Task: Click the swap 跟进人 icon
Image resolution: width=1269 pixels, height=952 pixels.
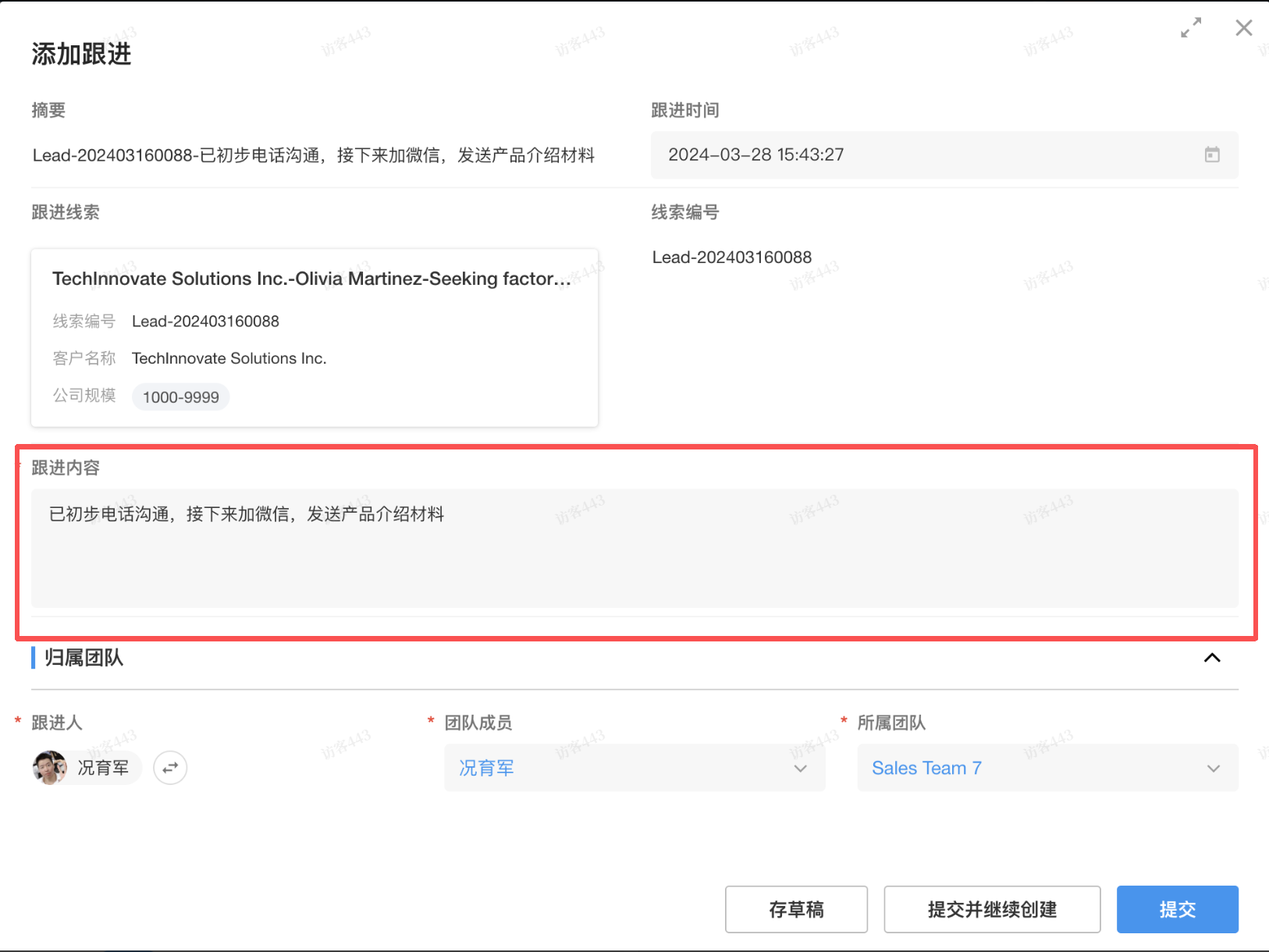Action: (x=170, y=768)
